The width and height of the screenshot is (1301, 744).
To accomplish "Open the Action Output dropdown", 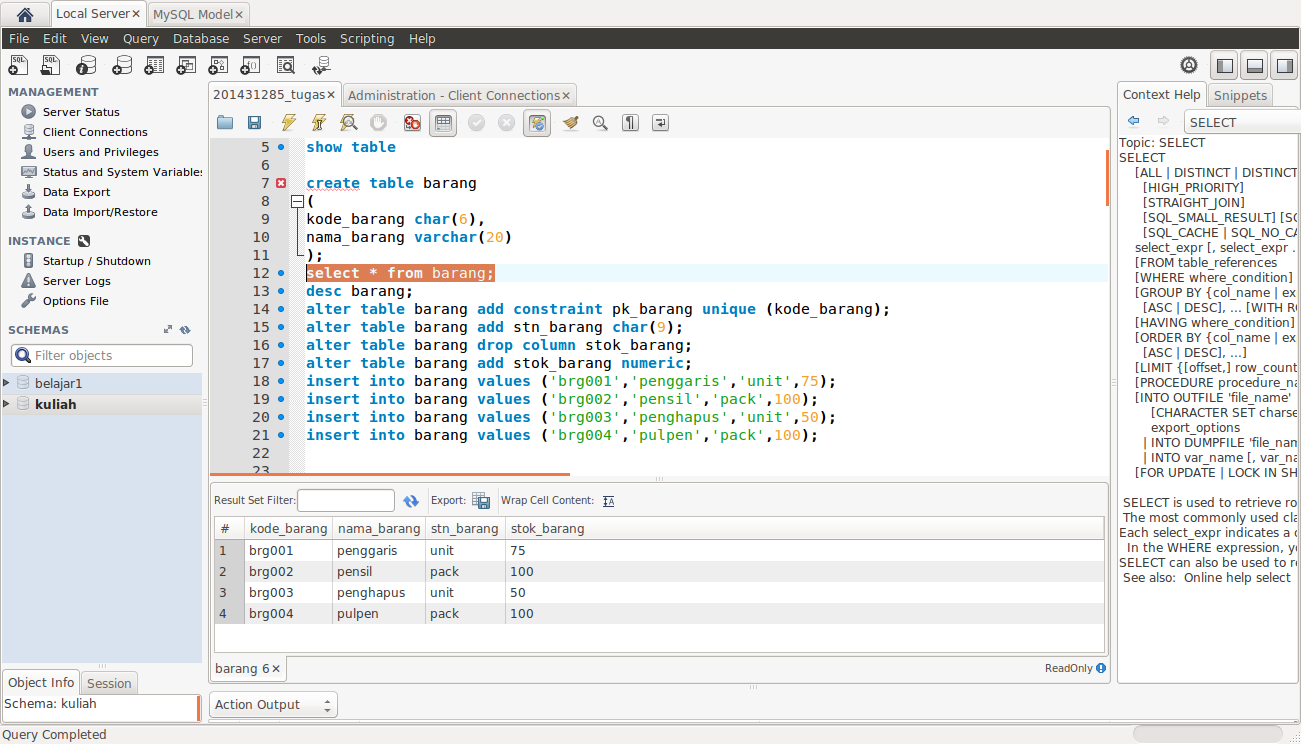I will [x=273, y=705].
